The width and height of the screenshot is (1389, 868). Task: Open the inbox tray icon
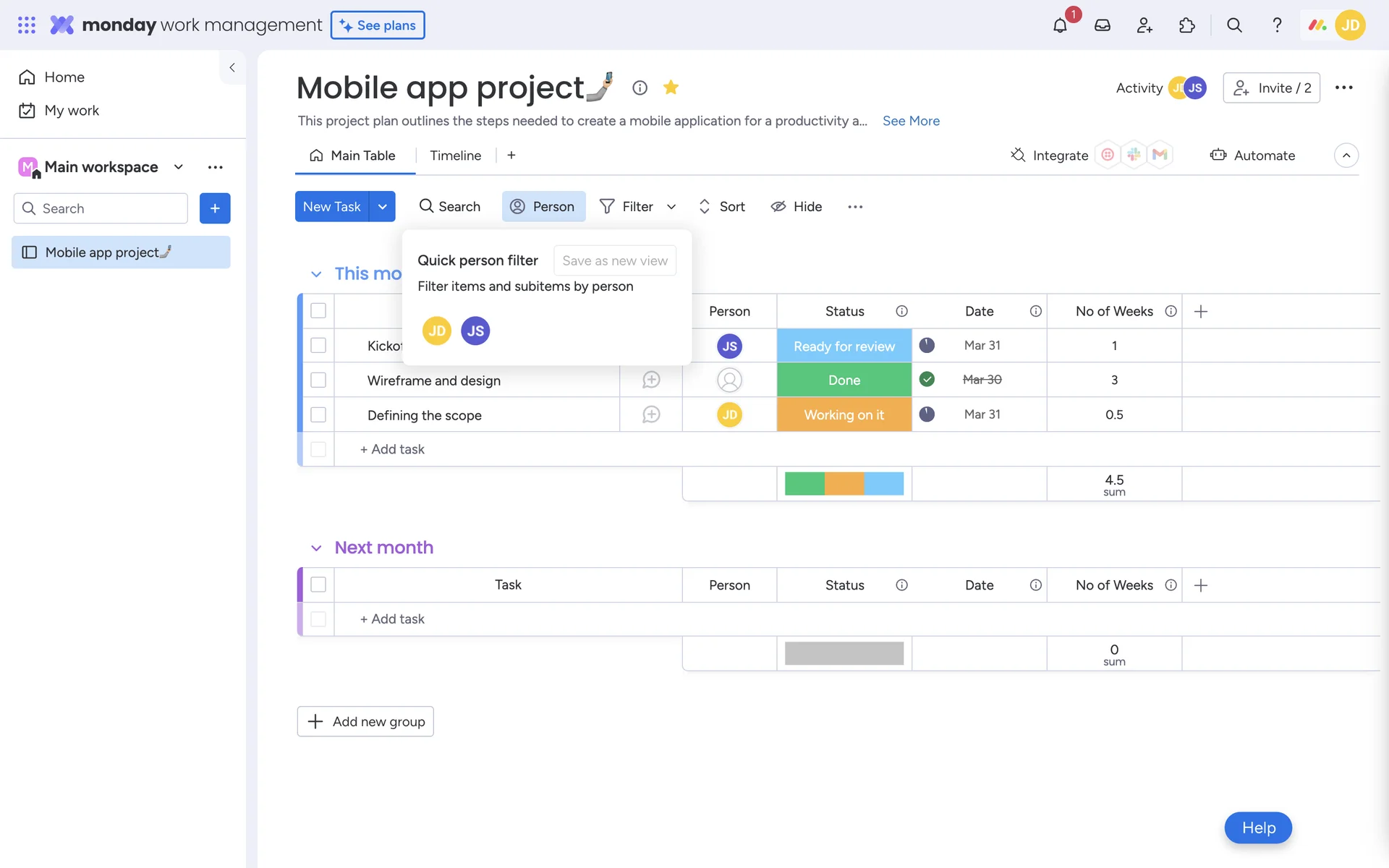click(x=1103, y=25)
